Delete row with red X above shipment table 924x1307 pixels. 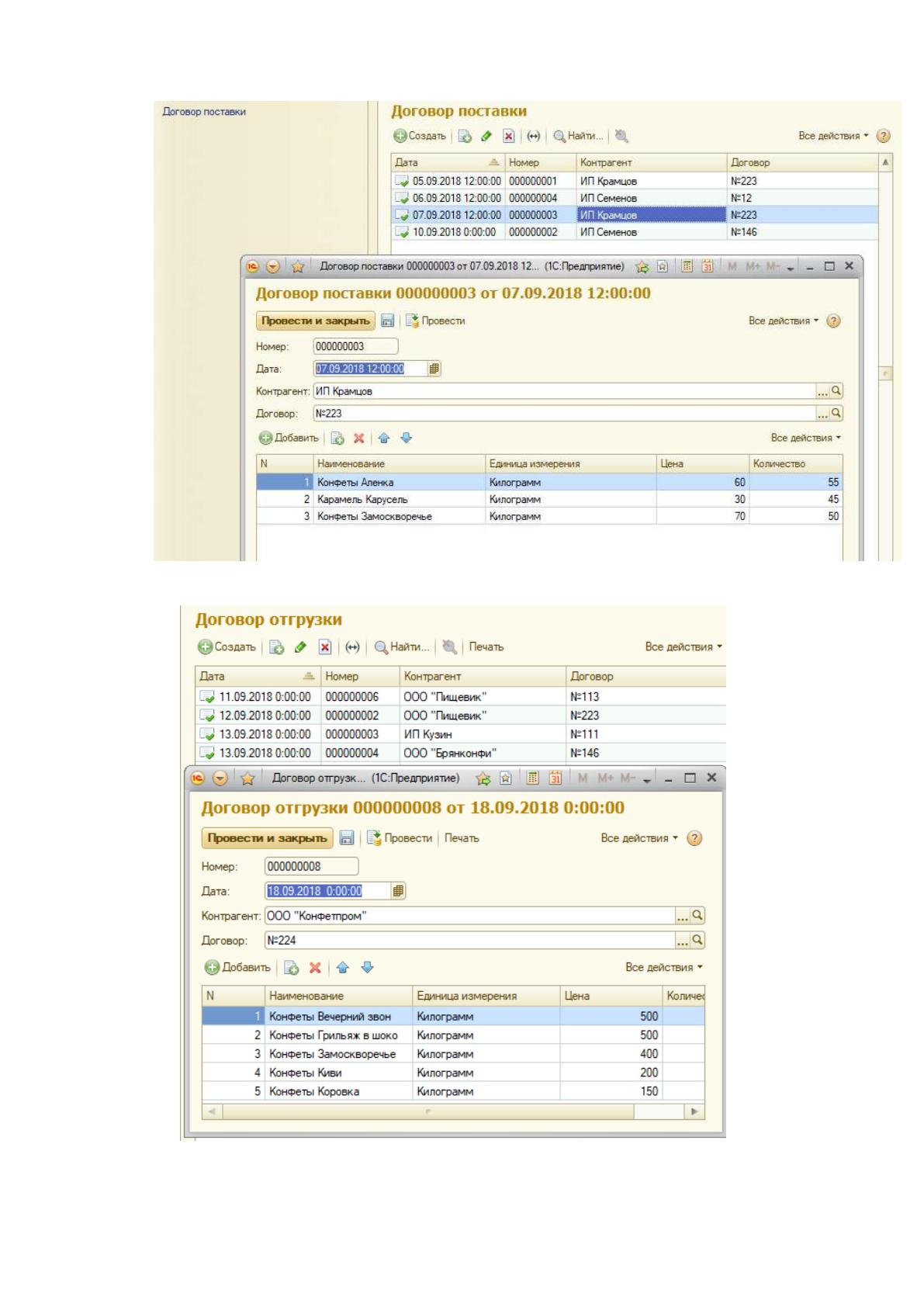(x=315, y=968)
